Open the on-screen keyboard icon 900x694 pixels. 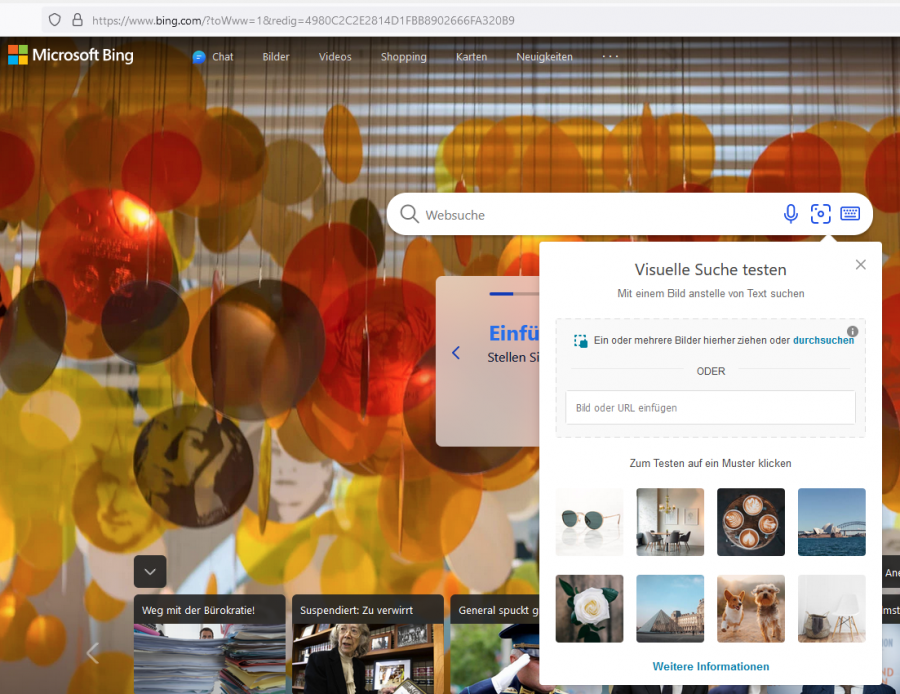[x=850, y=214]
